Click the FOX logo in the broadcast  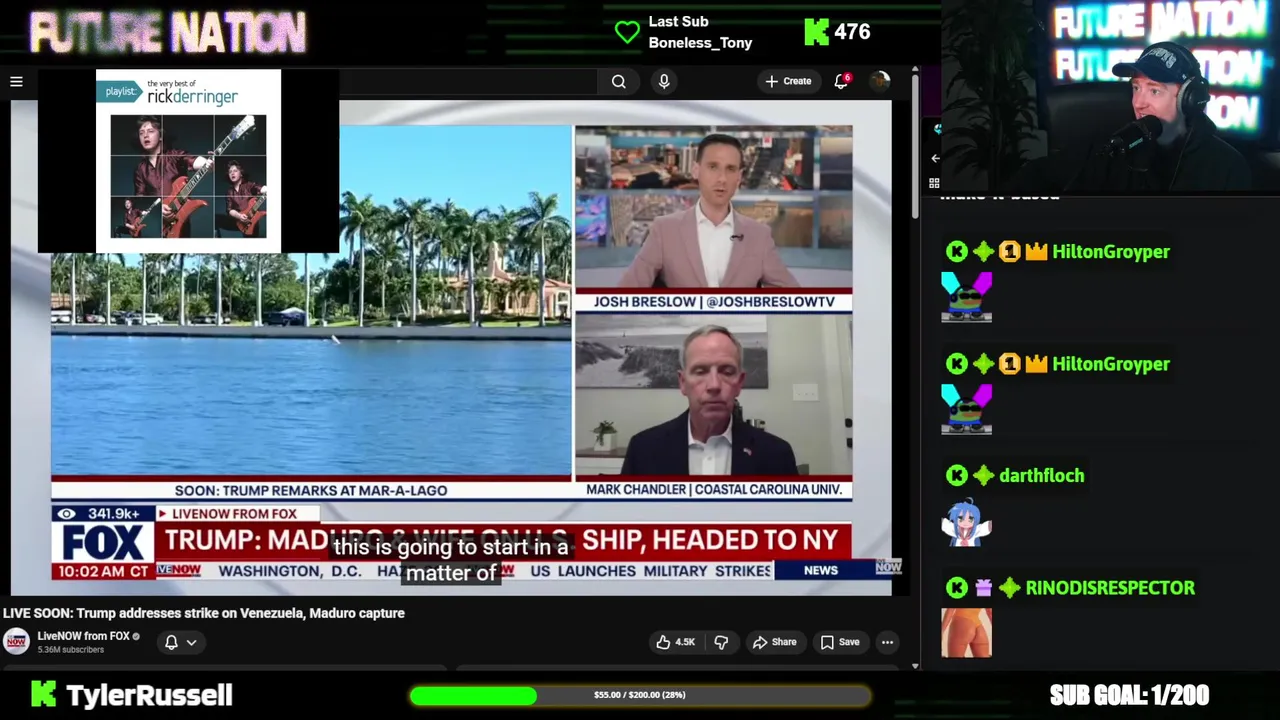pos(103,542)
